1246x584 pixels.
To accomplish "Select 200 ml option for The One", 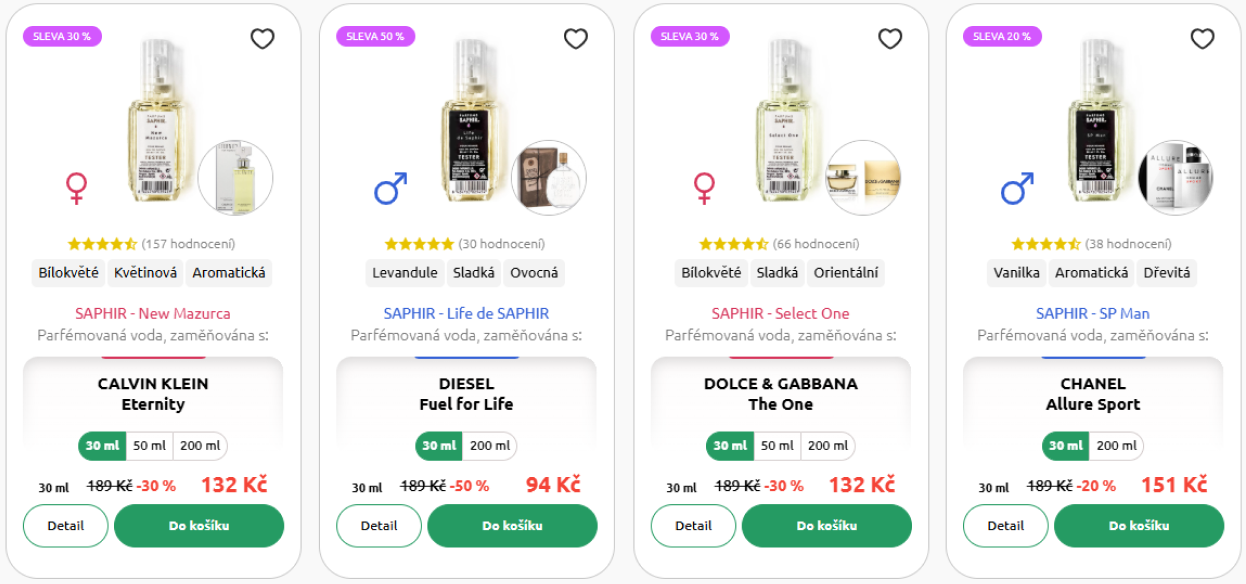I will point(827,446).
